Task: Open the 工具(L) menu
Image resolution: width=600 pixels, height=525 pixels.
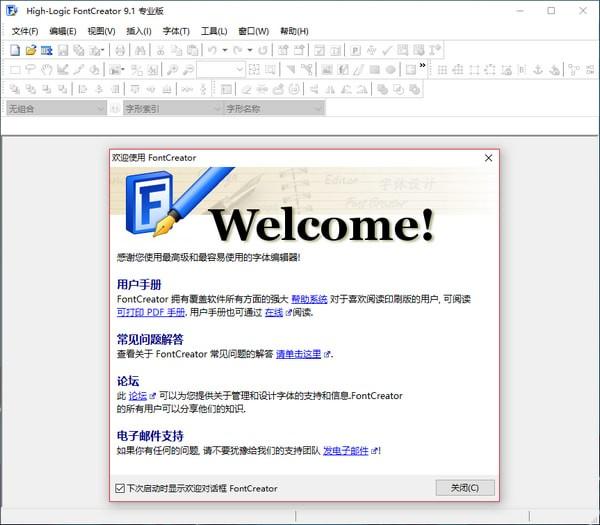Action: coord(214,31)
